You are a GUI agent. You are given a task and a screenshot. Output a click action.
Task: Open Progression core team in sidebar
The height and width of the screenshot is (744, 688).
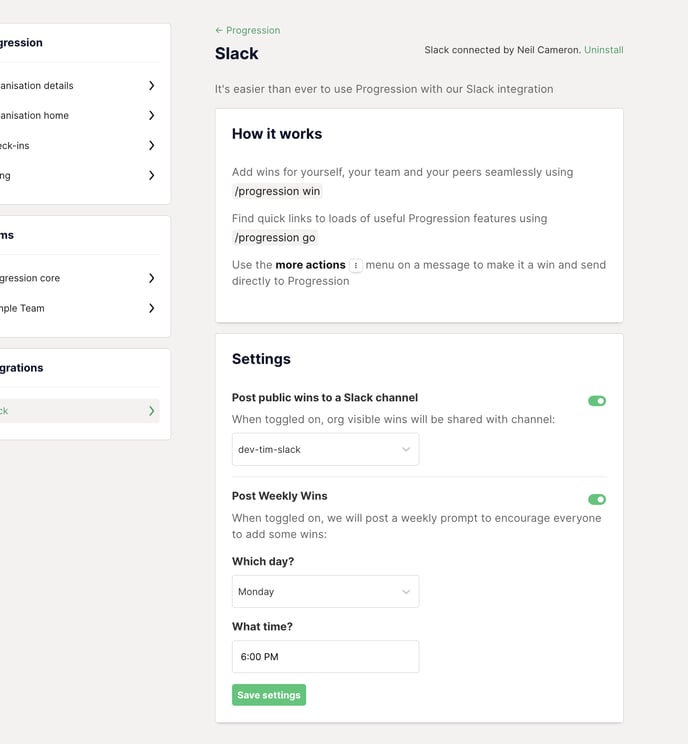(32, 278)
